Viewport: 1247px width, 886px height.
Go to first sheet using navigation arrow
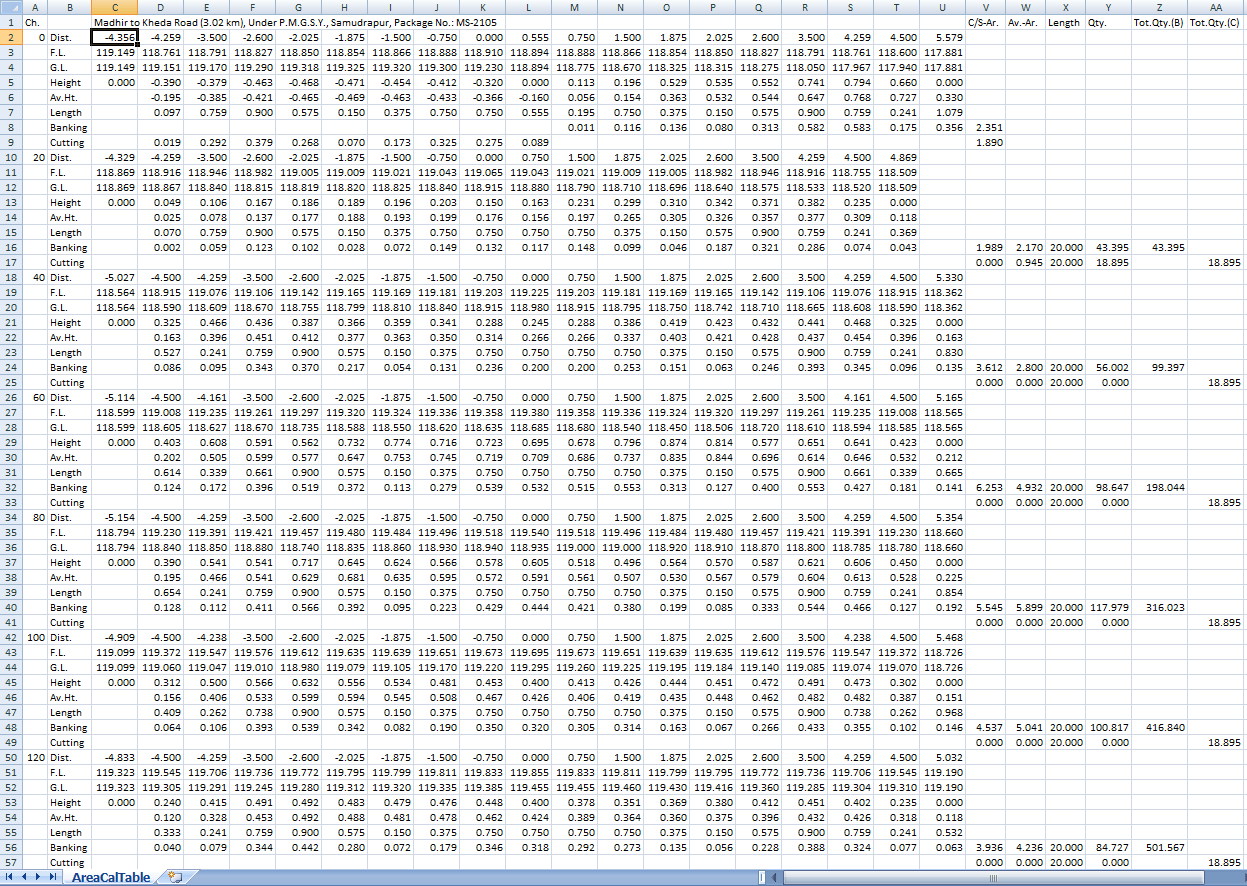pos(11,877)
